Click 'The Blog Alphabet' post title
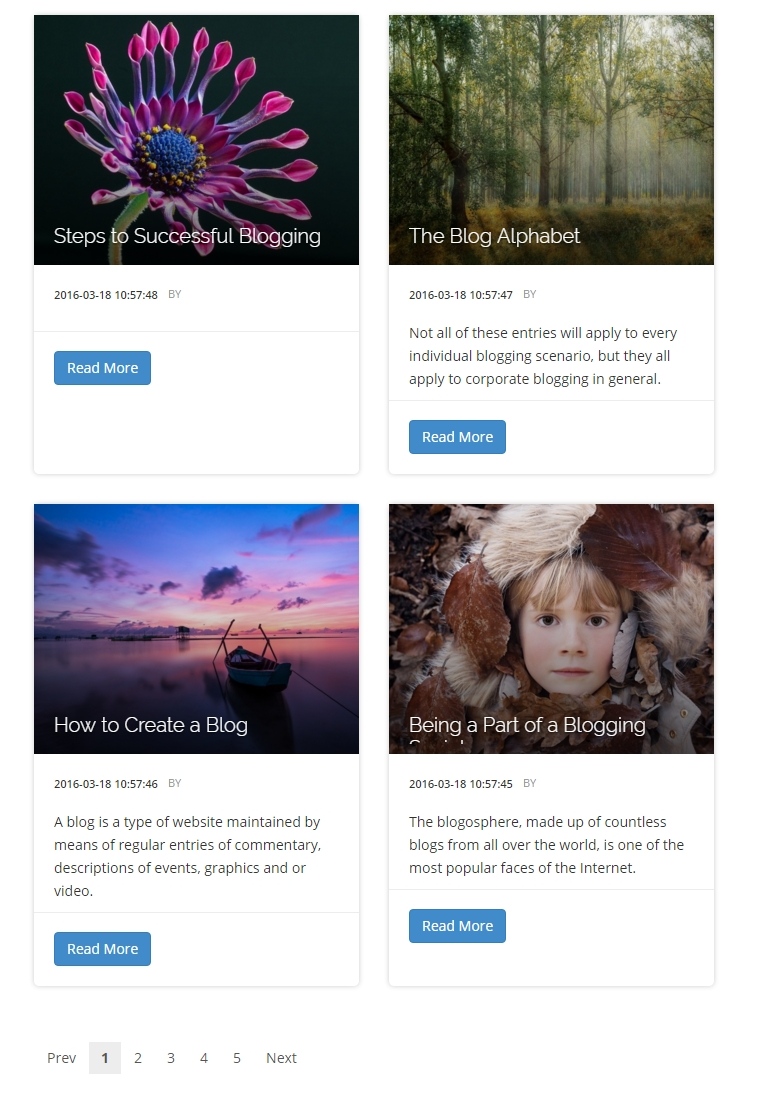This screenshot has width=768, height=1120. point(494,236)
